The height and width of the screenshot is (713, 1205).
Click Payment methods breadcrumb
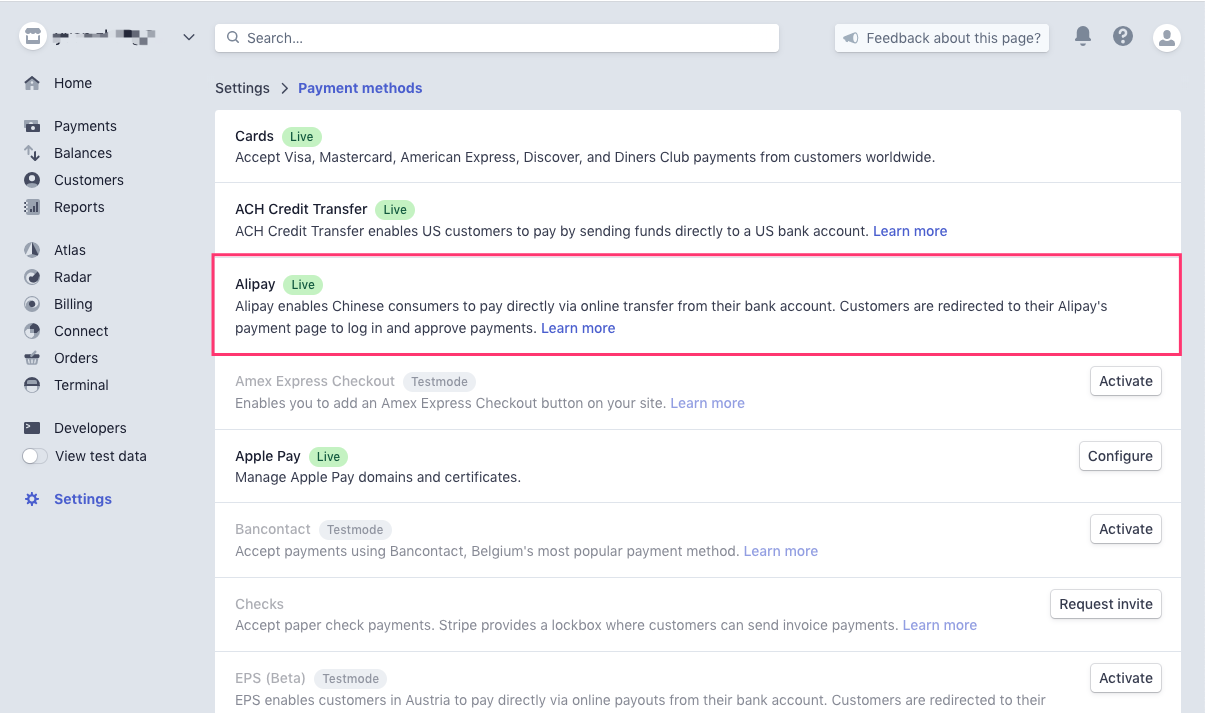(360, 88)
